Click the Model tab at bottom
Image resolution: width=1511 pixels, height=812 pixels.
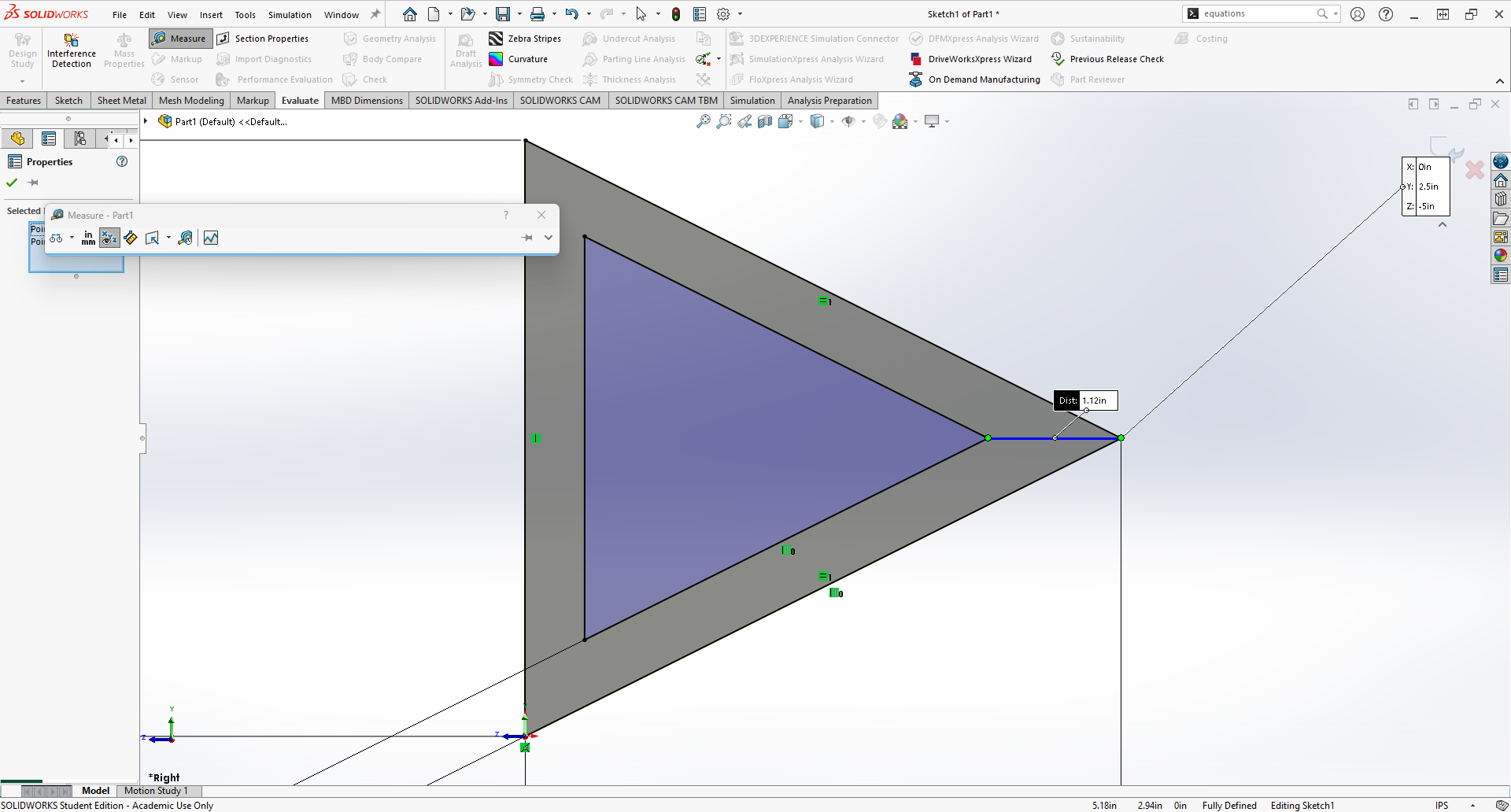[95, 791]
